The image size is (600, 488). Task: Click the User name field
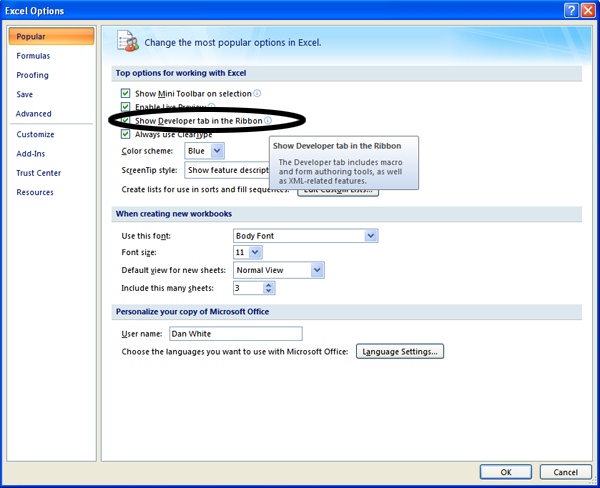236,333
